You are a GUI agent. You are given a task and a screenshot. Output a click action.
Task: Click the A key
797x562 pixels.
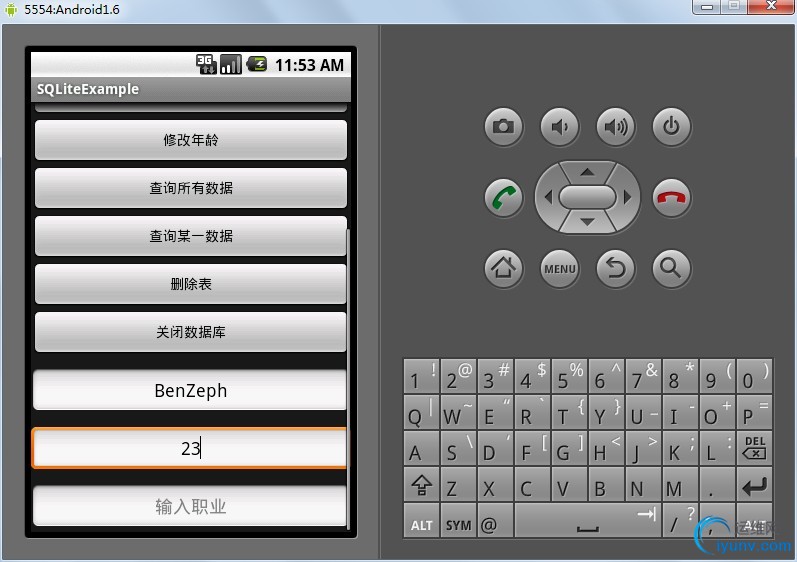(x=421, y=448)
